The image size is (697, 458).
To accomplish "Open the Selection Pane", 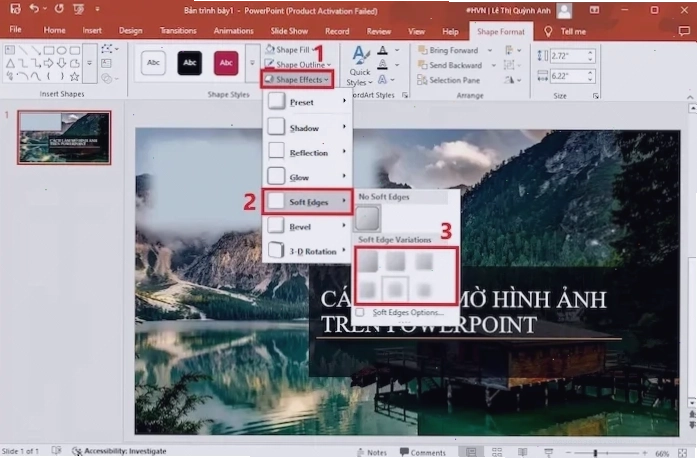I will [x=449, y=80].
